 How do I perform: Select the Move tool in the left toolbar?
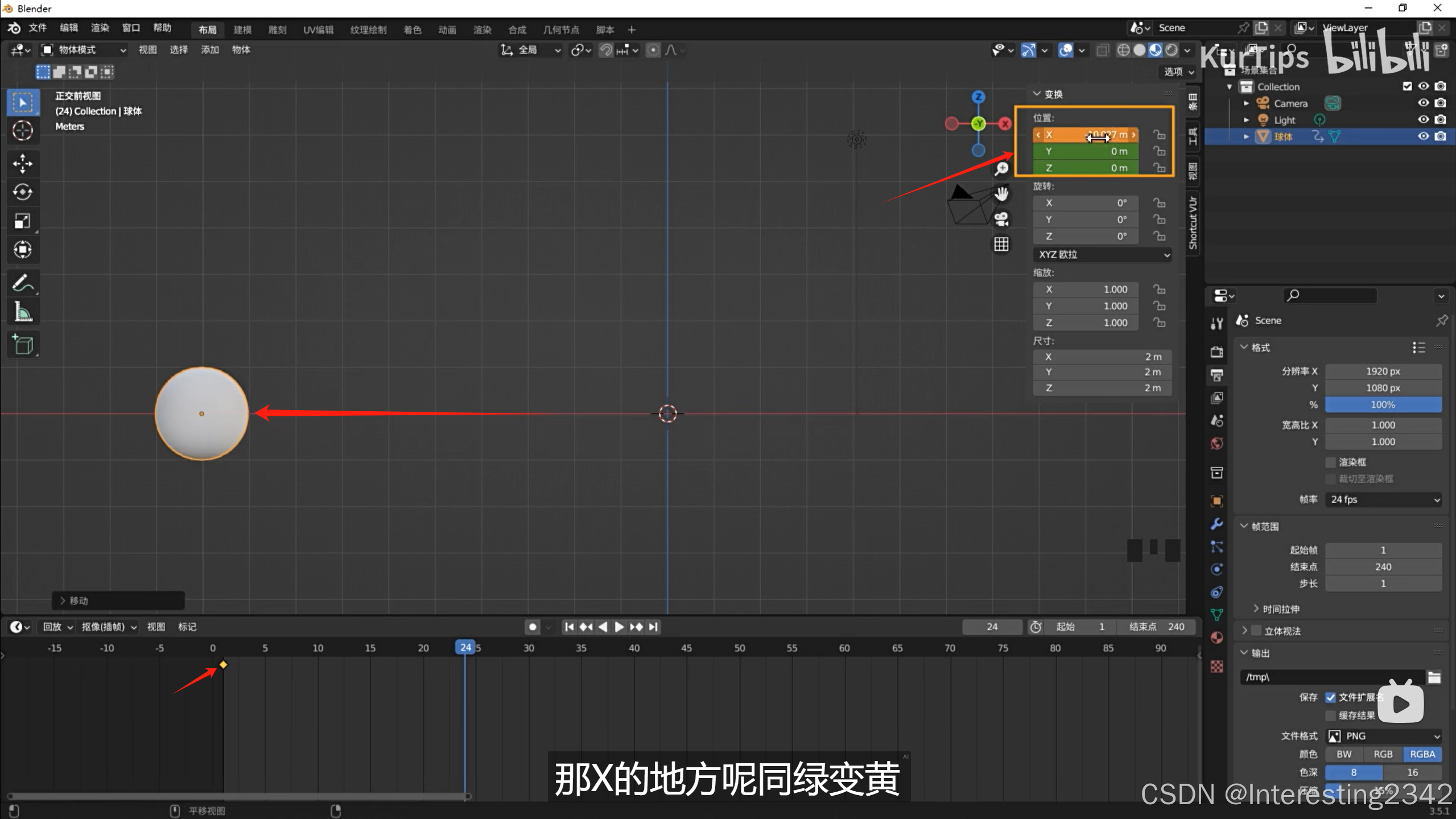click(x=23, y=164)
